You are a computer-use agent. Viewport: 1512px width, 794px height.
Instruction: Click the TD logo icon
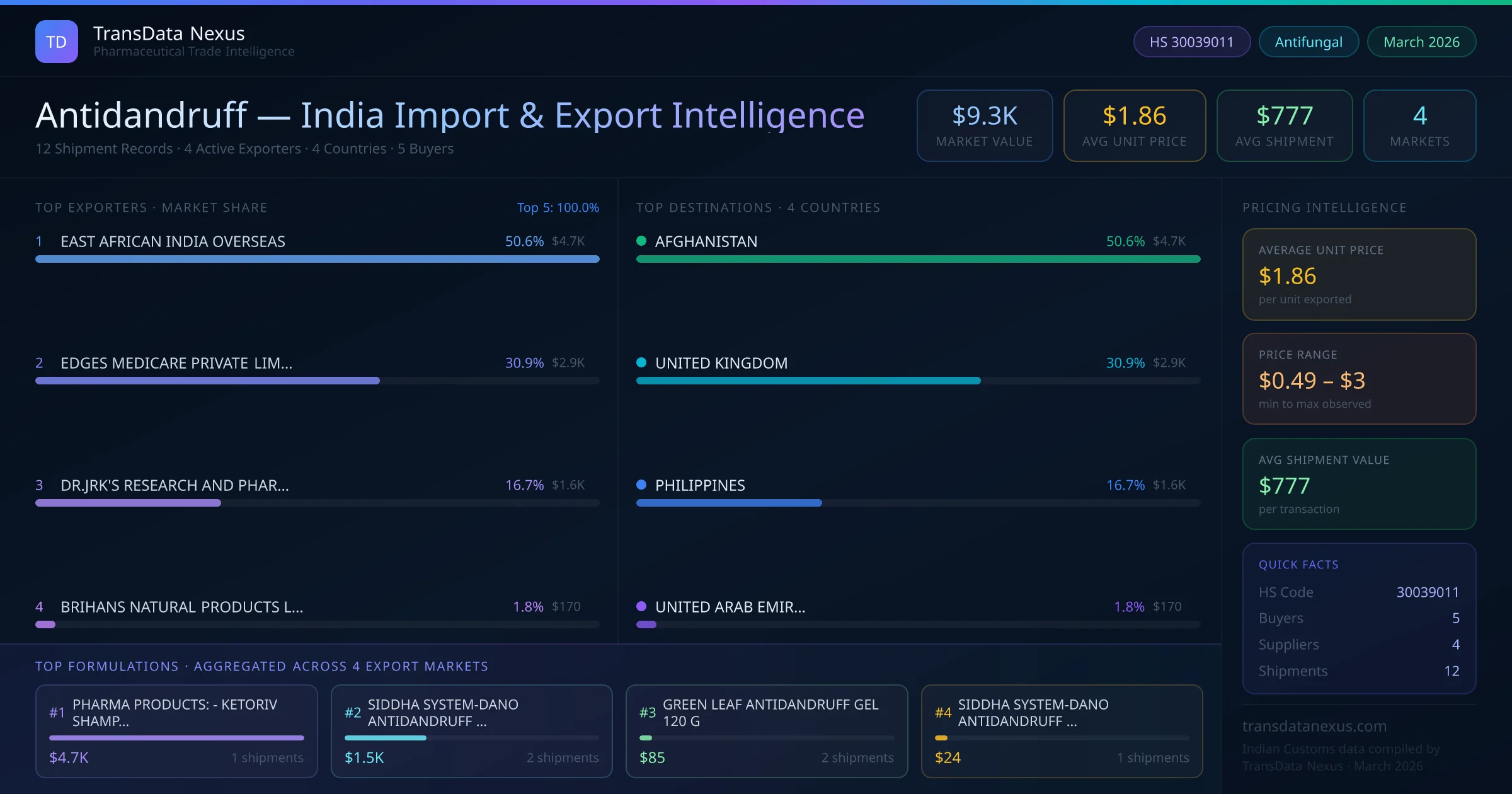pos(56,42)
